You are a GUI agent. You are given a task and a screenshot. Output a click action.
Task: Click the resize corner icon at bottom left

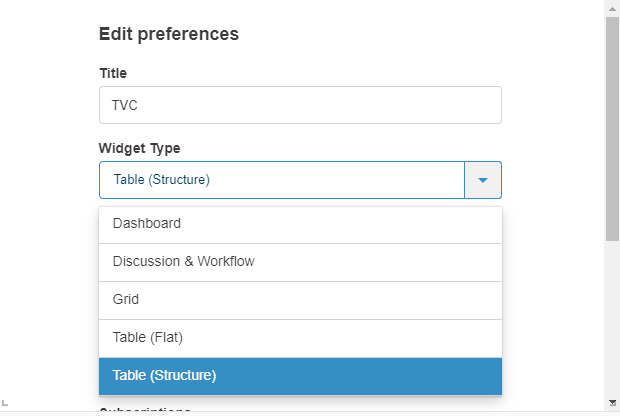pyautogui.click(x=5, y=402)
